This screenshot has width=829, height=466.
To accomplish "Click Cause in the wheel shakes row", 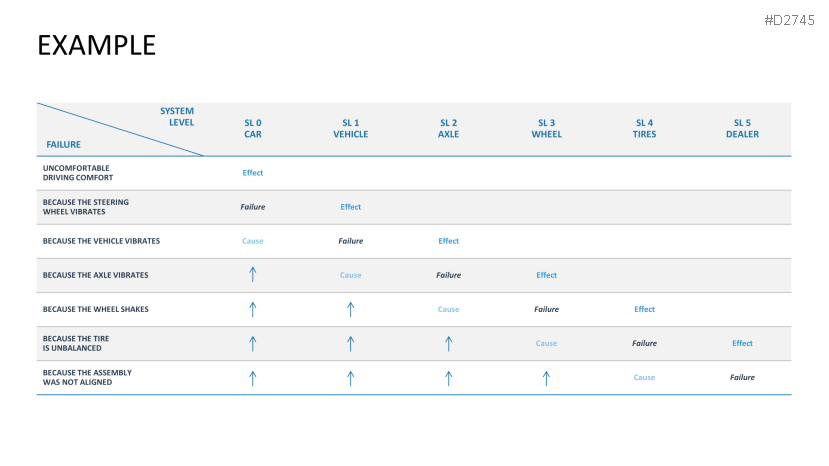I will pyautogui.click(x=448, y=309).
